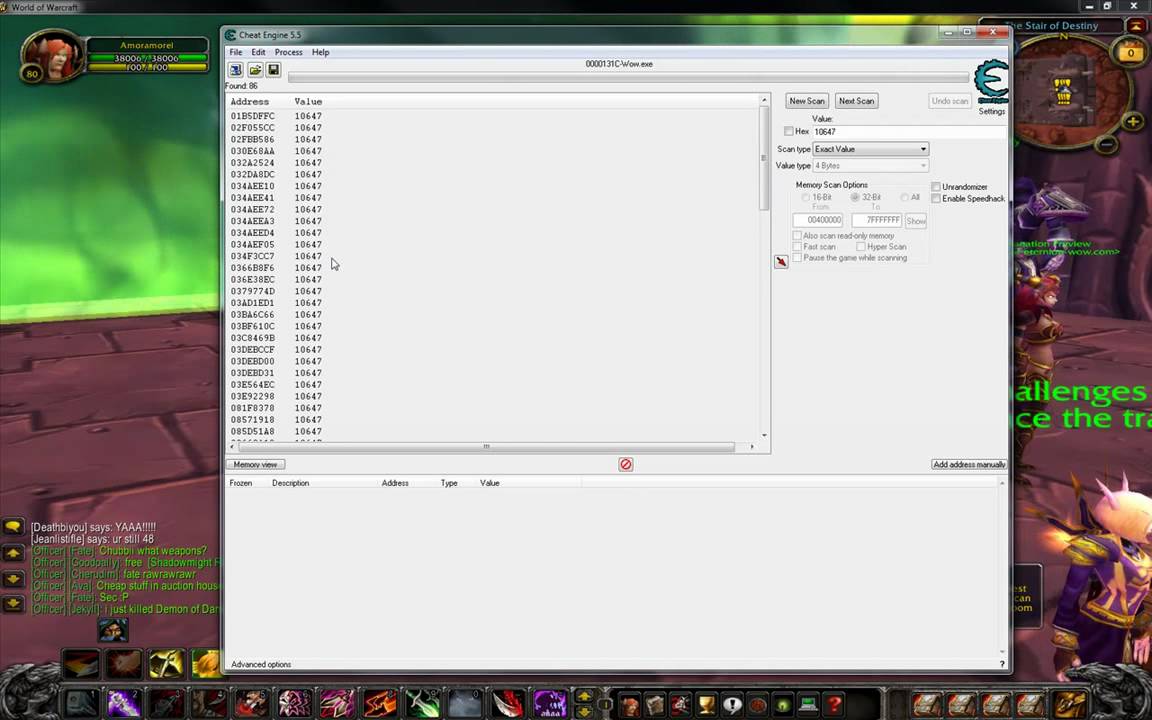Viewport: 1152px width, 720px height.
Task: Open the Scan type Exact Value dropdown
Action: 871,149
